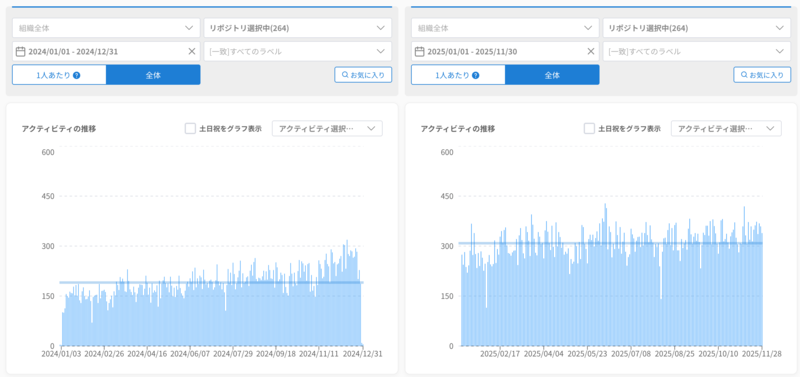
Task: Click search icon in left お気に入り button
Action: point(345,75)
